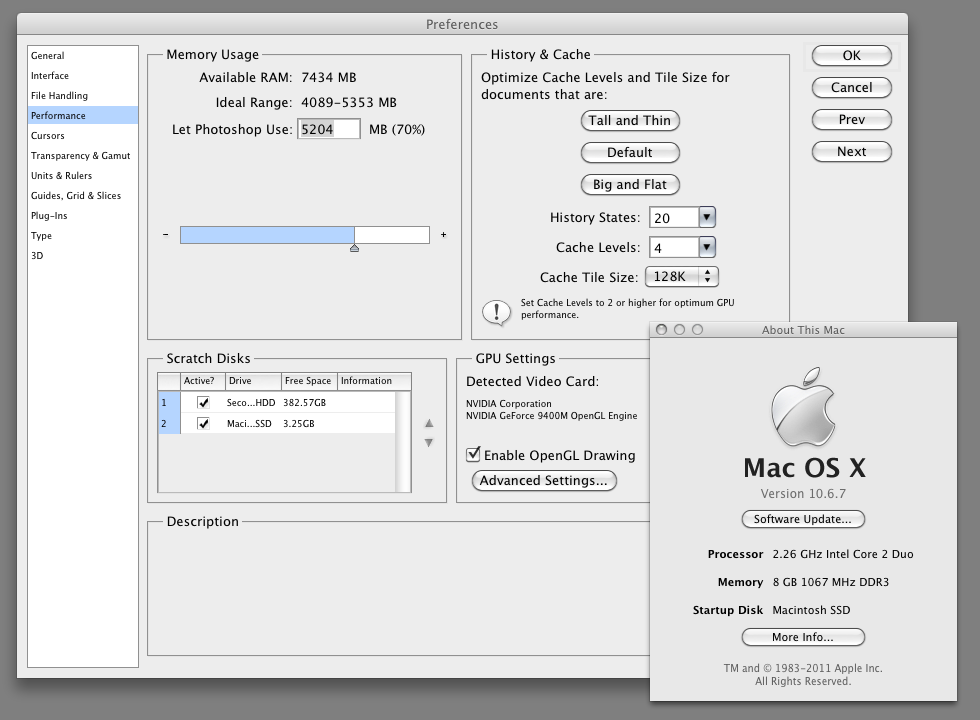980x720 pixels.
Task: Click the Software Update button
Action: coord(803,519)
